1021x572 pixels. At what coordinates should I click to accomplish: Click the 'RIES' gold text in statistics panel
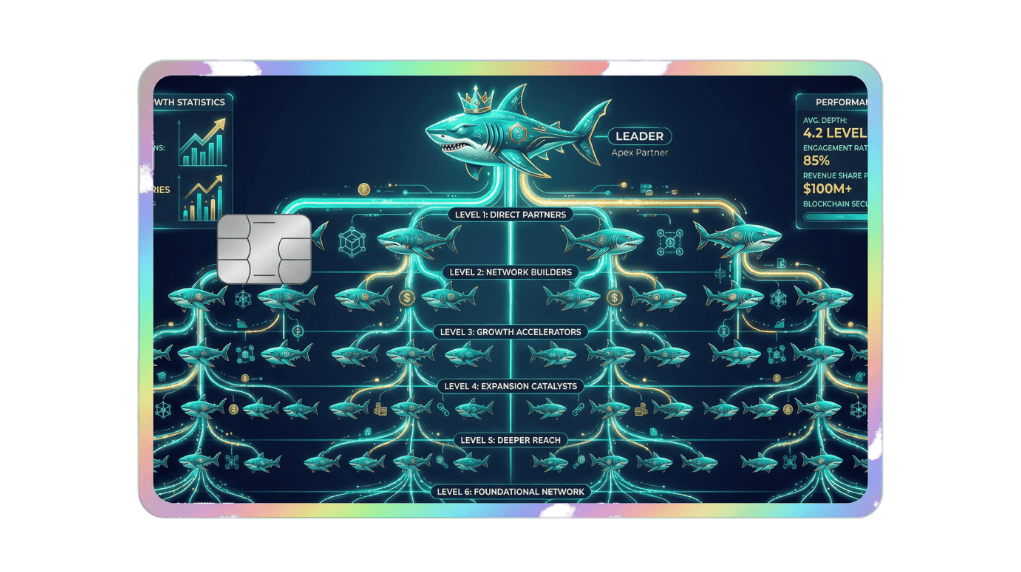coord(161,190)
